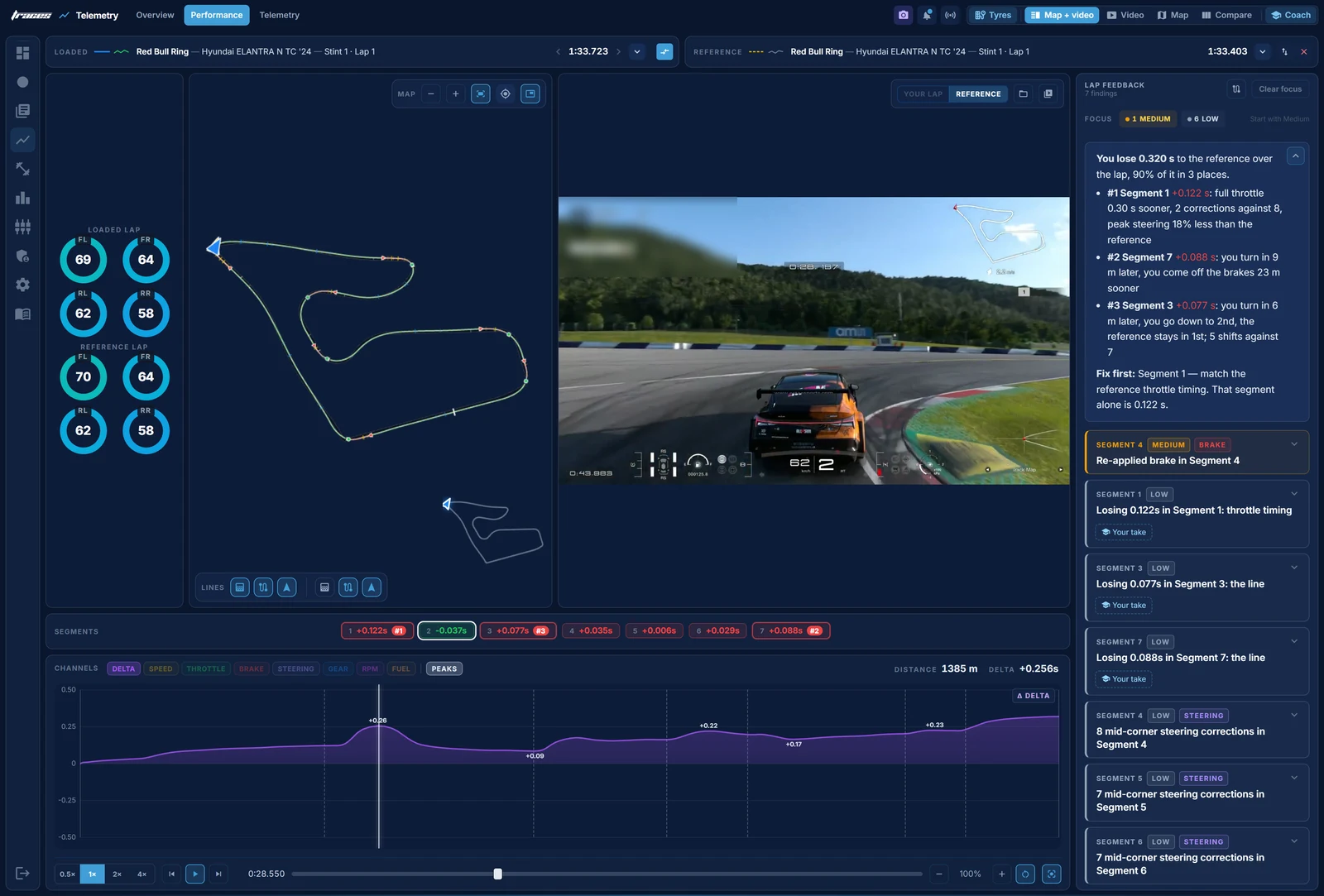This screenshot has height=896, width=1324.
Task: Filter findings by 6 LOW
Action: [x=1202, y=118]
